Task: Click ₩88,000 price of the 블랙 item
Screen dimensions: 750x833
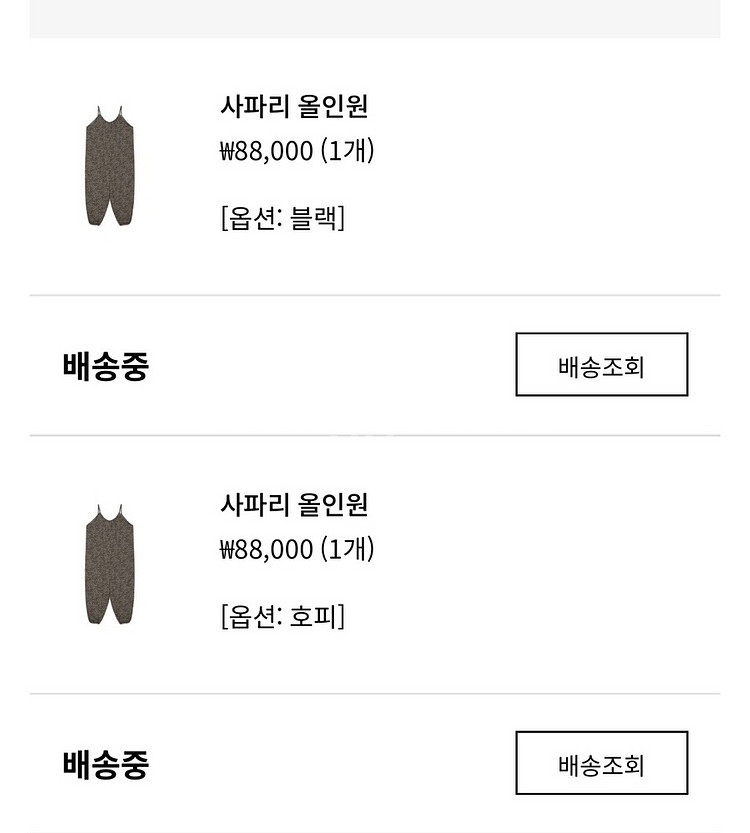Action: coord(266,152)
